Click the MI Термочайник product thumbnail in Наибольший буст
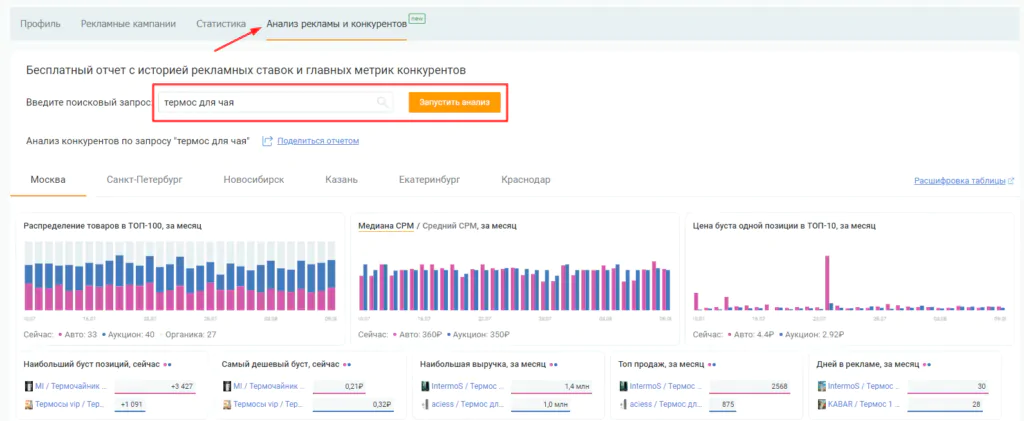This screenshot has width=1024, height=421. (x=28, y=386)
